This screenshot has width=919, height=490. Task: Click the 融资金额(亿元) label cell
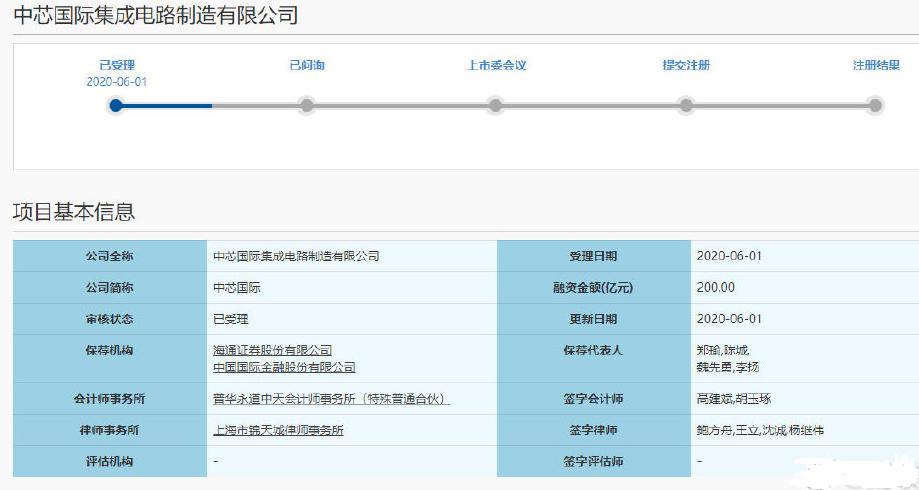(x=594, y=288)
